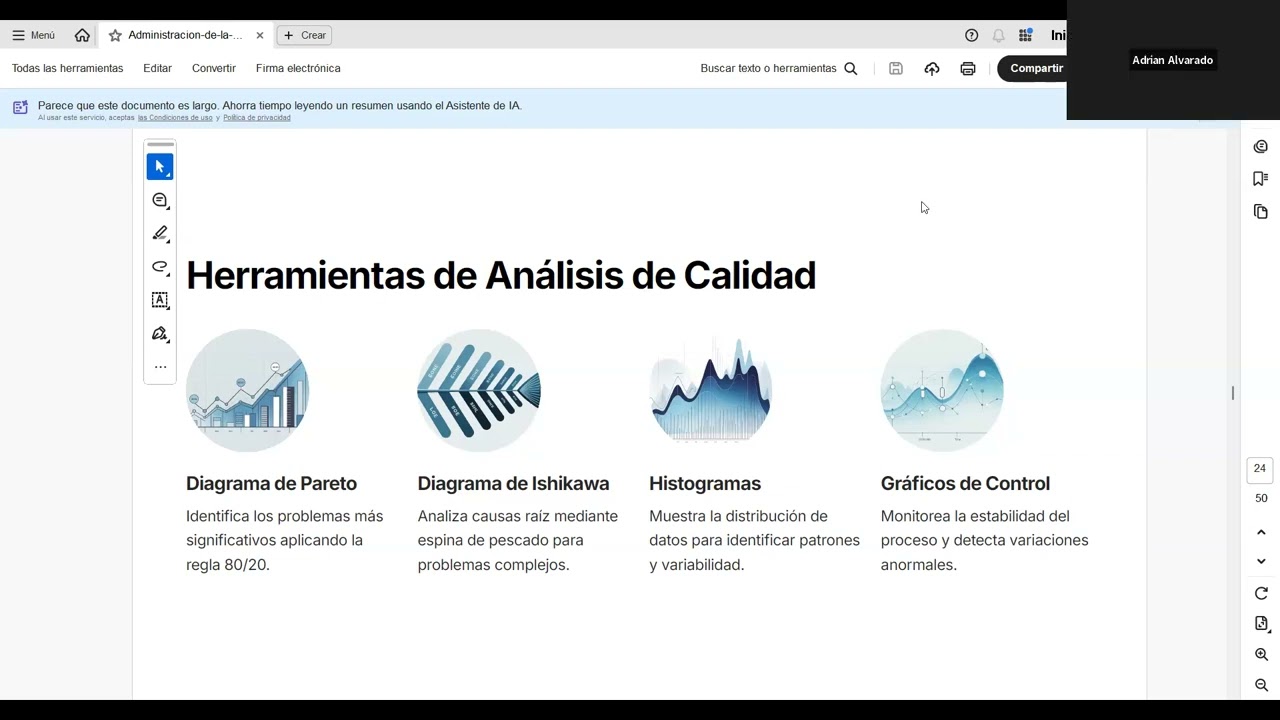This screenshot has width=1280, height=720.
Task: Click the Ishikawa fishbone illustration
Action: click(479, 391)
